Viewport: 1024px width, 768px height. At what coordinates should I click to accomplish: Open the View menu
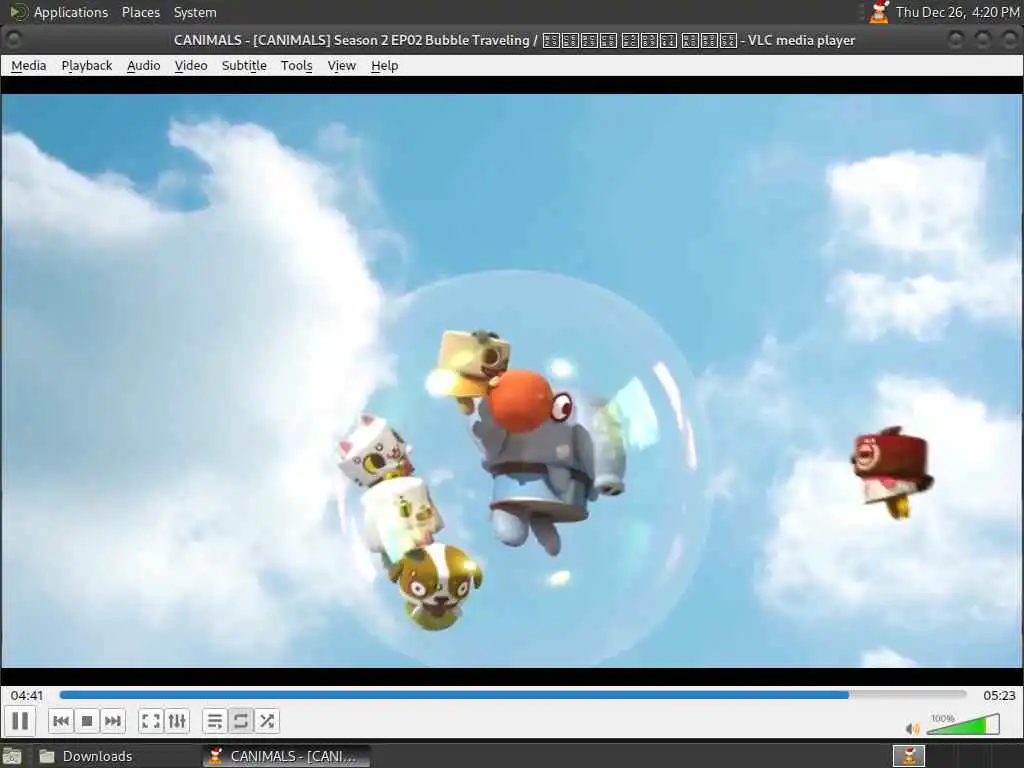coord(342,65)
